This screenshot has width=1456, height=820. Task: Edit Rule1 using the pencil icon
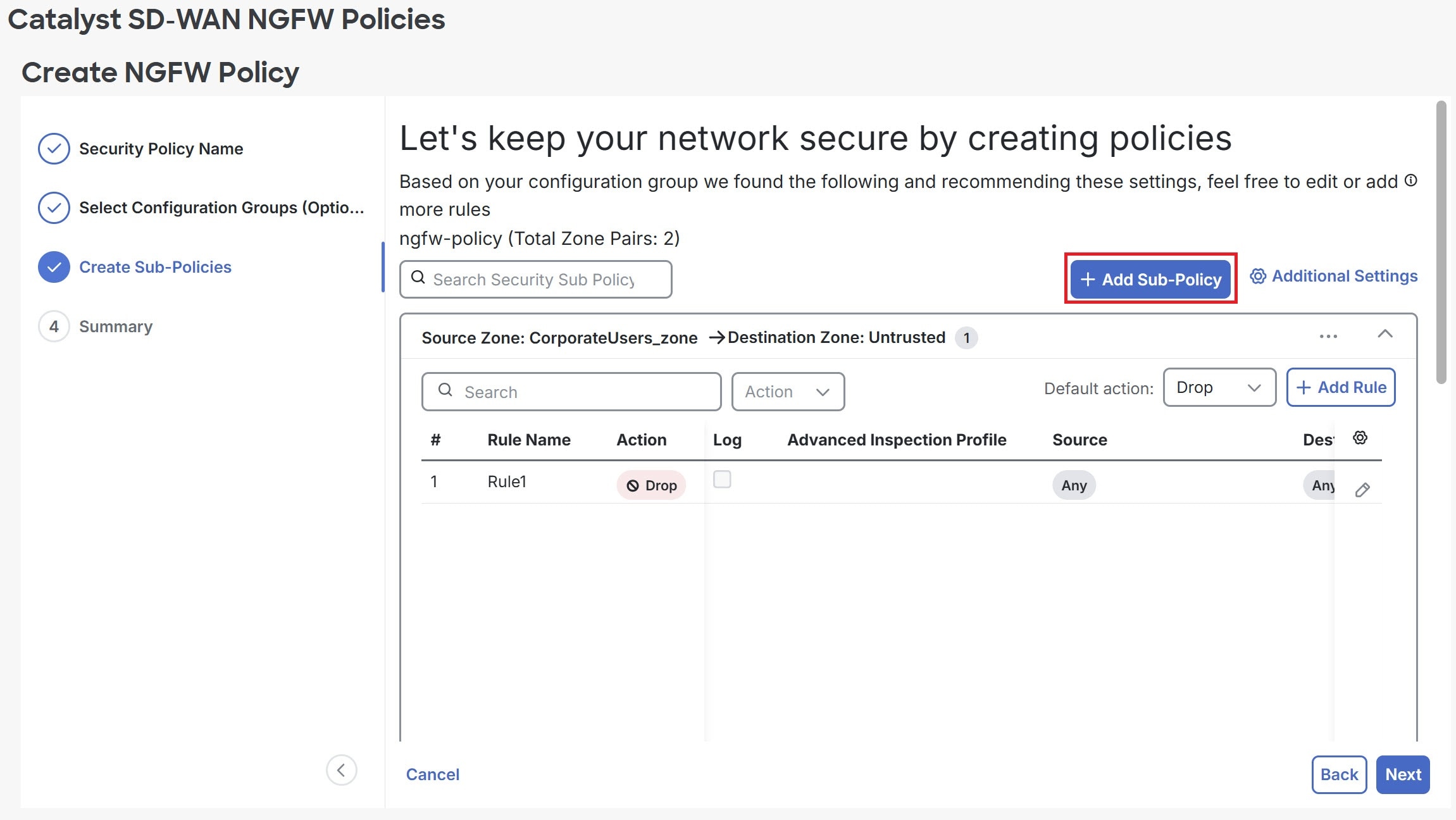pyautogui.click(x=1362, y=490)
